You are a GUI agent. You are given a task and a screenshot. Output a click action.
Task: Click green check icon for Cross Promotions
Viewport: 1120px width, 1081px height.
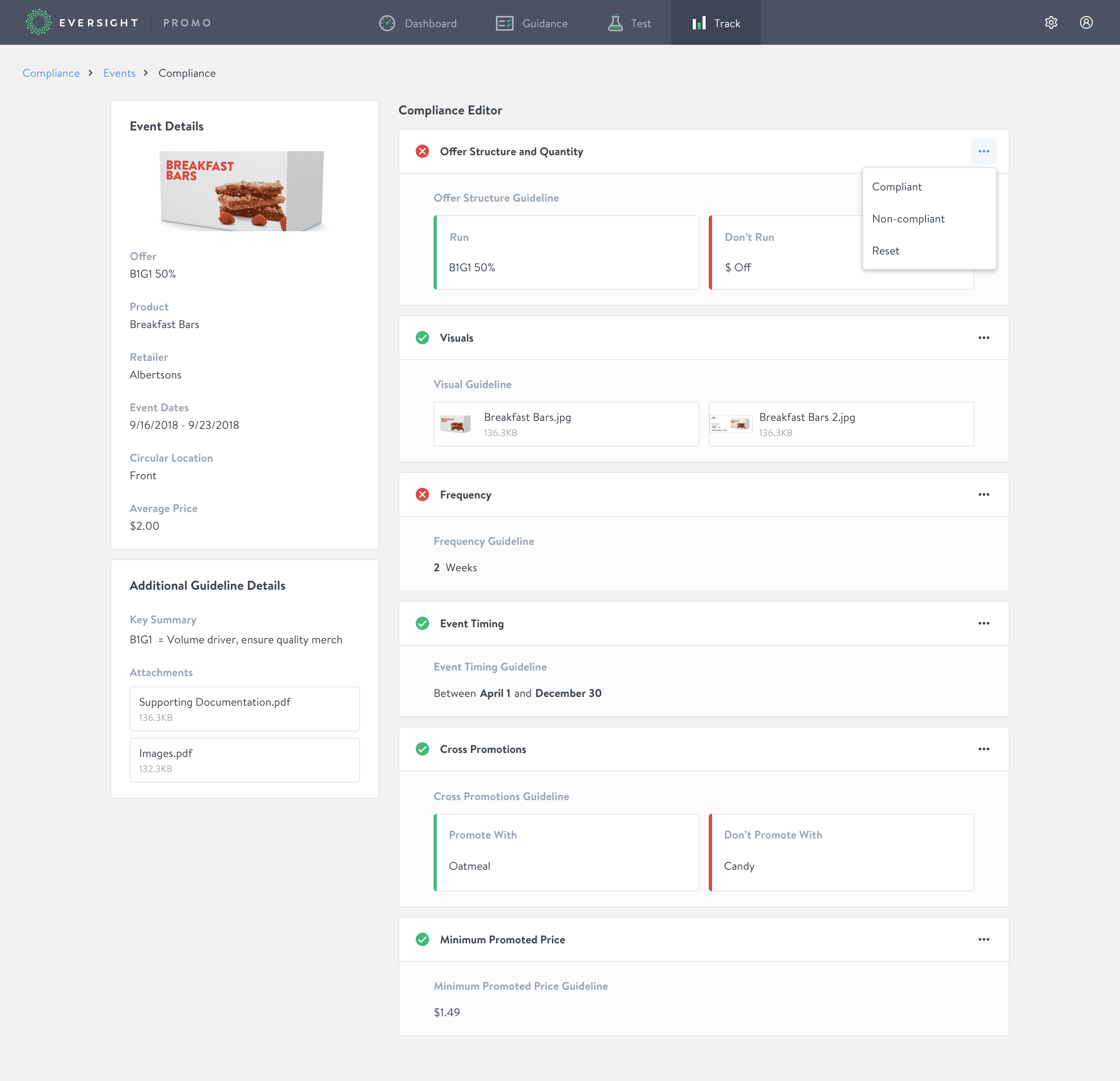click(422, 748)
